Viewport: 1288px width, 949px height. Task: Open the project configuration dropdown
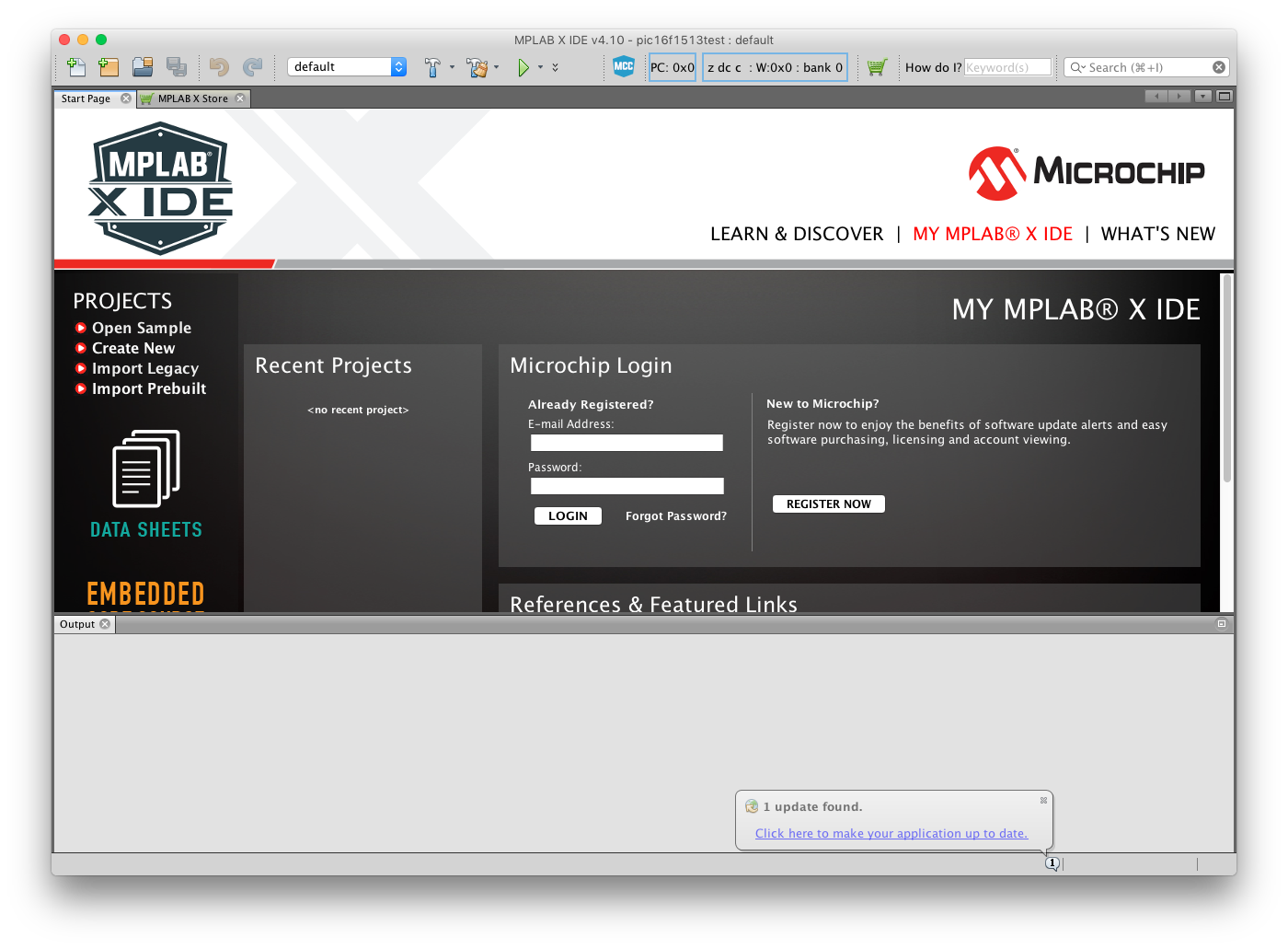(347, 67)
